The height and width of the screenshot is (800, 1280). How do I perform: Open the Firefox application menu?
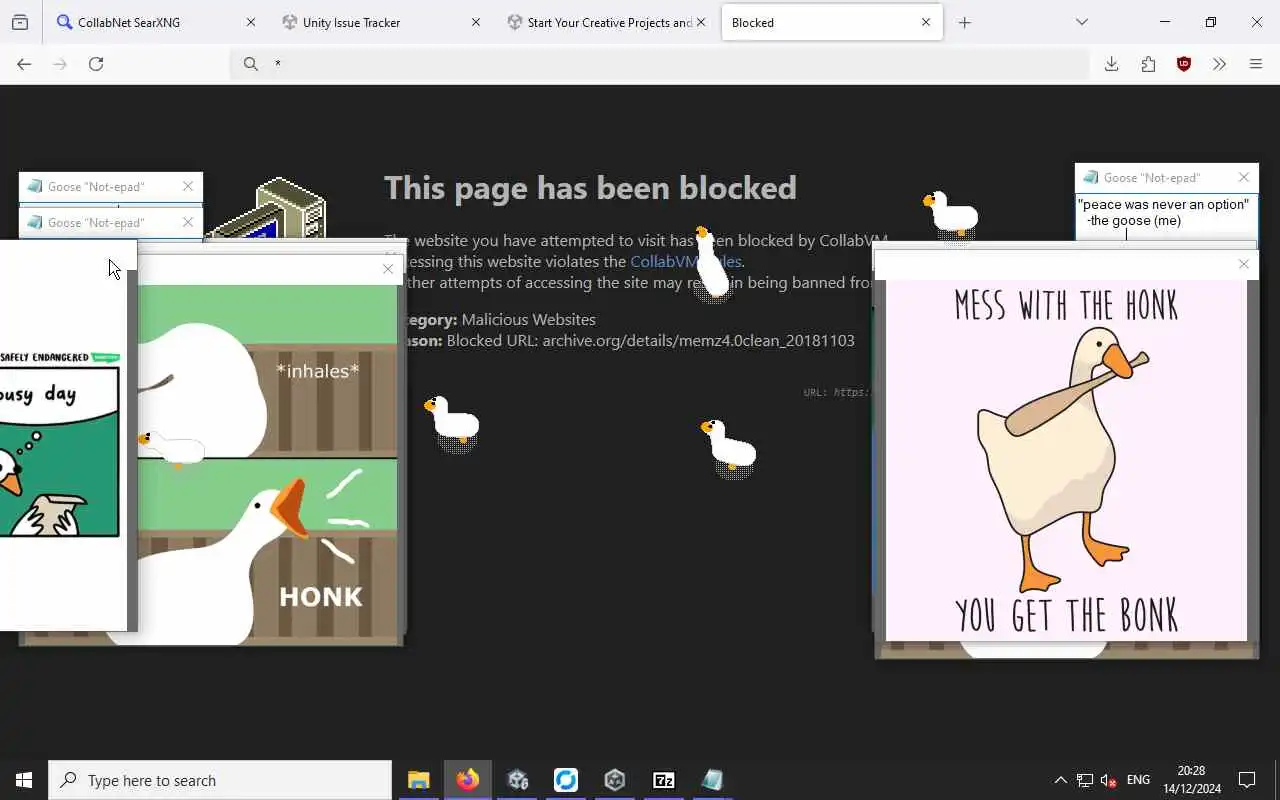pyautogui.click(x=1256, y=64)
